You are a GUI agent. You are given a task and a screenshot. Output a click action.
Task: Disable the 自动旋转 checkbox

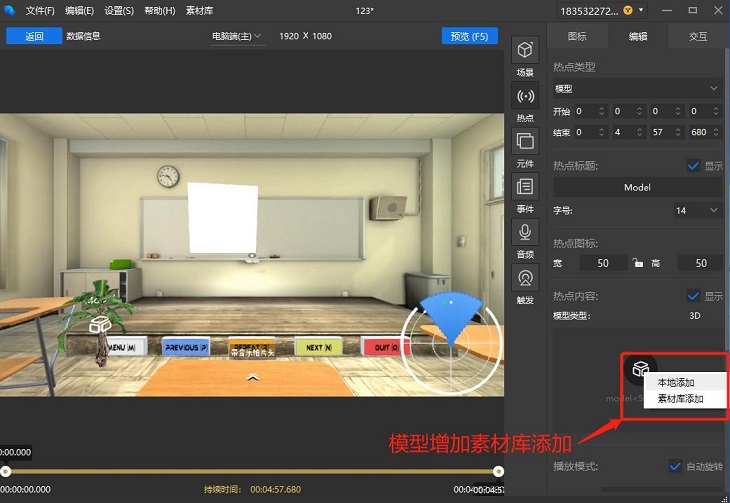coord(674,466)
